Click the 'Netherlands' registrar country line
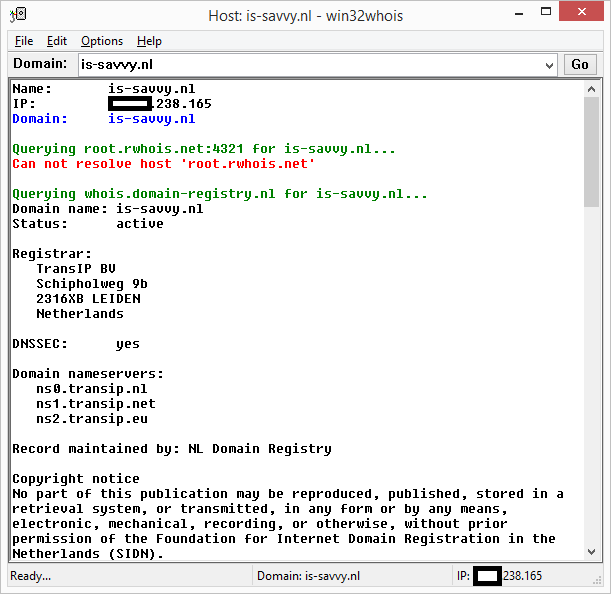 pos(80,314)
